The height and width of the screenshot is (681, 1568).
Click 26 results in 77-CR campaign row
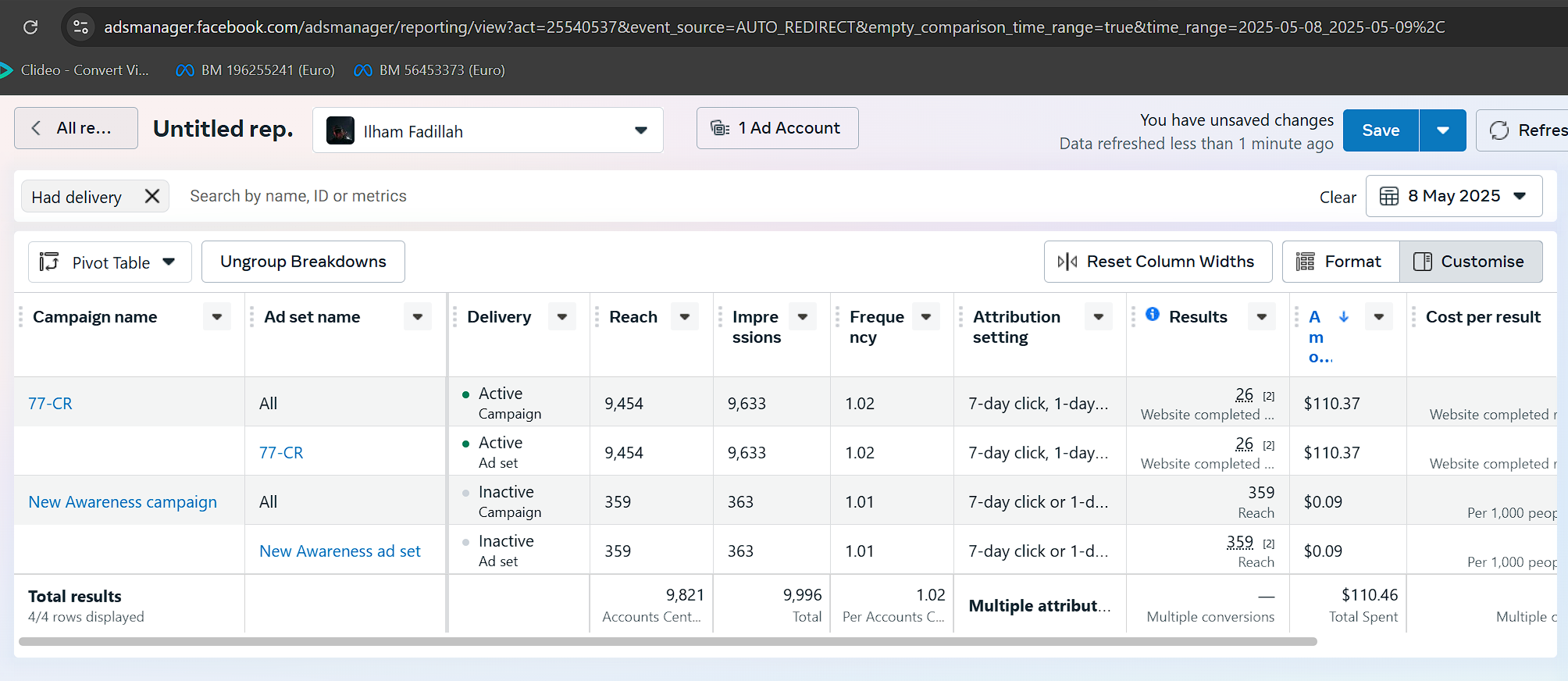[x=1244, y=394]
